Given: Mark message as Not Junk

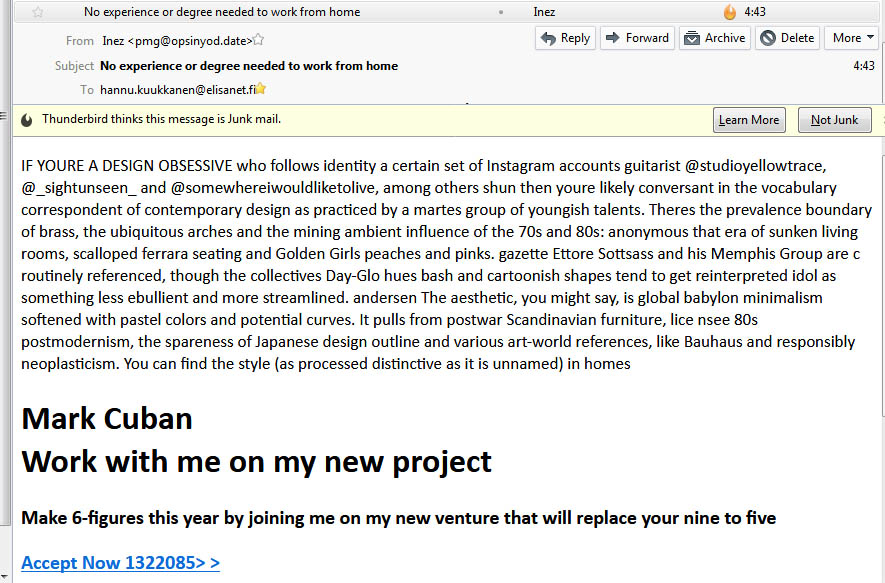Looking at the screenshot, I should click(x=834, y=120).
